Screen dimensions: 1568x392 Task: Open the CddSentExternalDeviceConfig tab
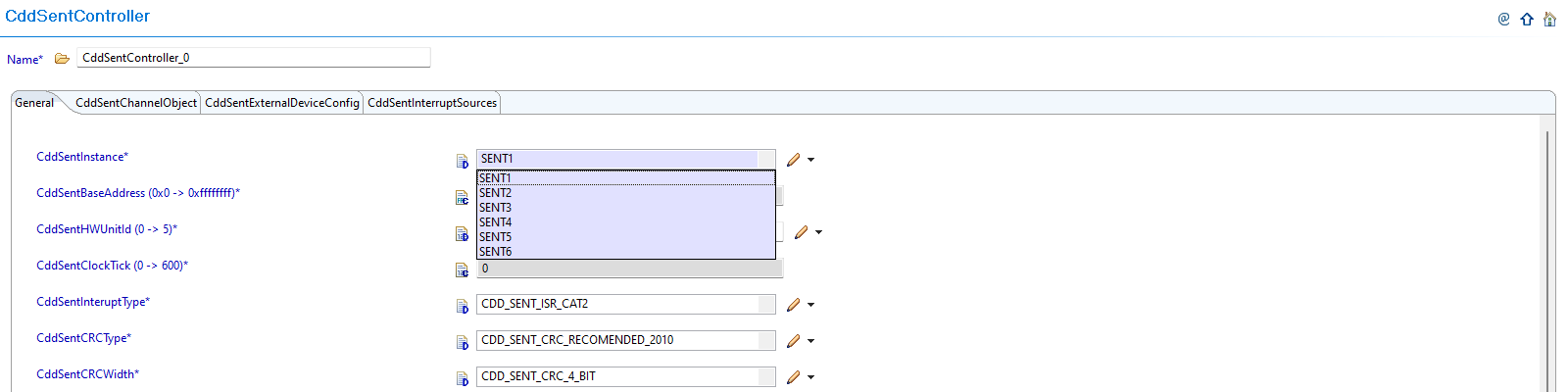282,103
